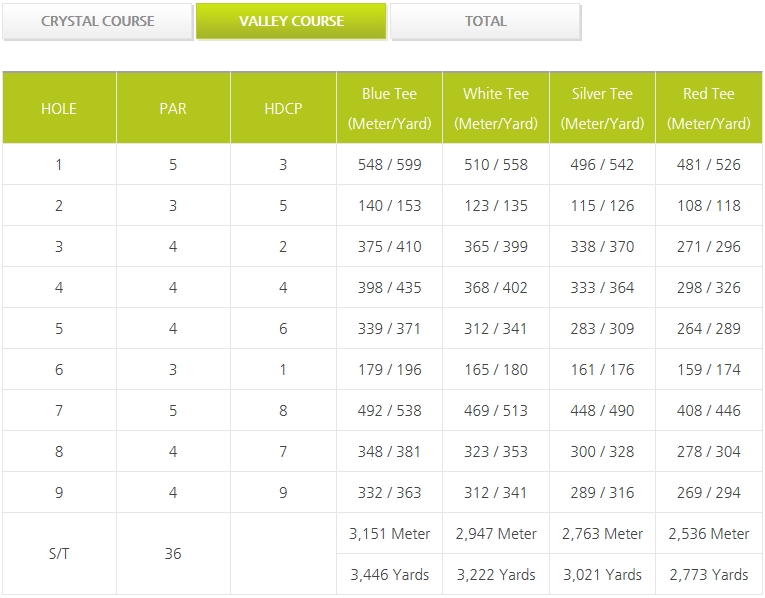The width and height of the screenshot is (765, 598).
Task: Click the hole number '8' cell
Action: click(x=59, y=452)
